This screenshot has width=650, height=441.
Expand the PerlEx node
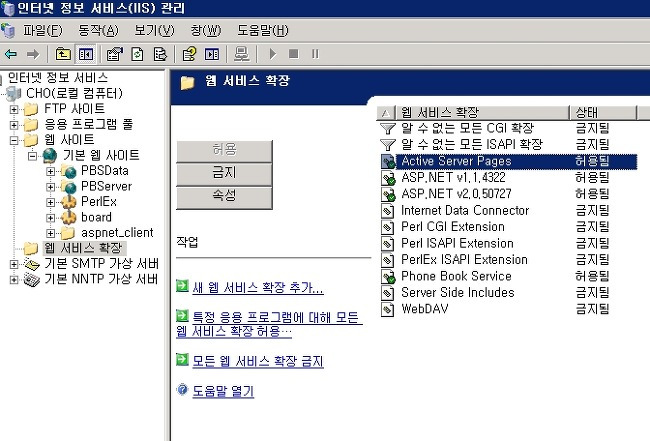50,202
